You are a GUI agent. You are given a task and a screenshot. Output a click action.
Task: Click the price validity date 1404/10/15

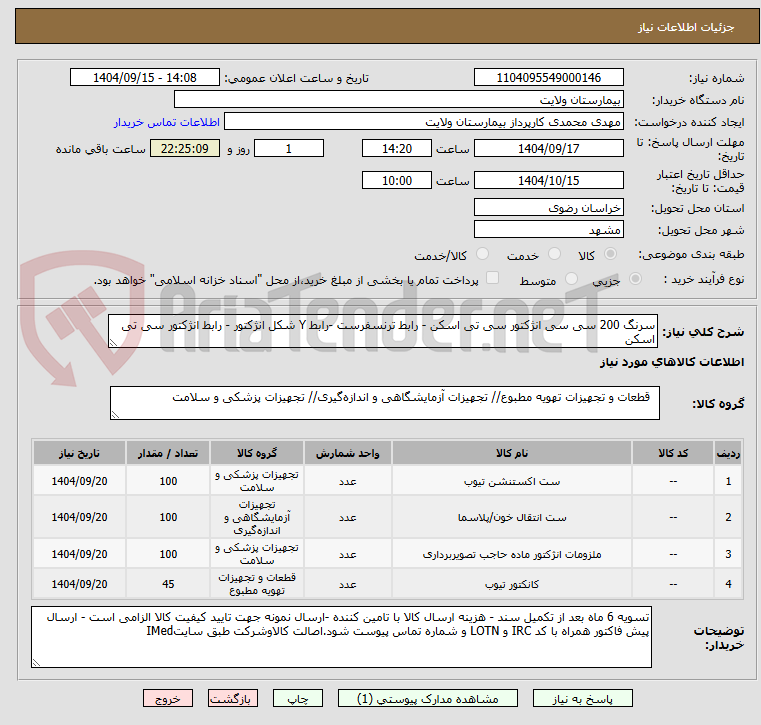tap(548, 180)
